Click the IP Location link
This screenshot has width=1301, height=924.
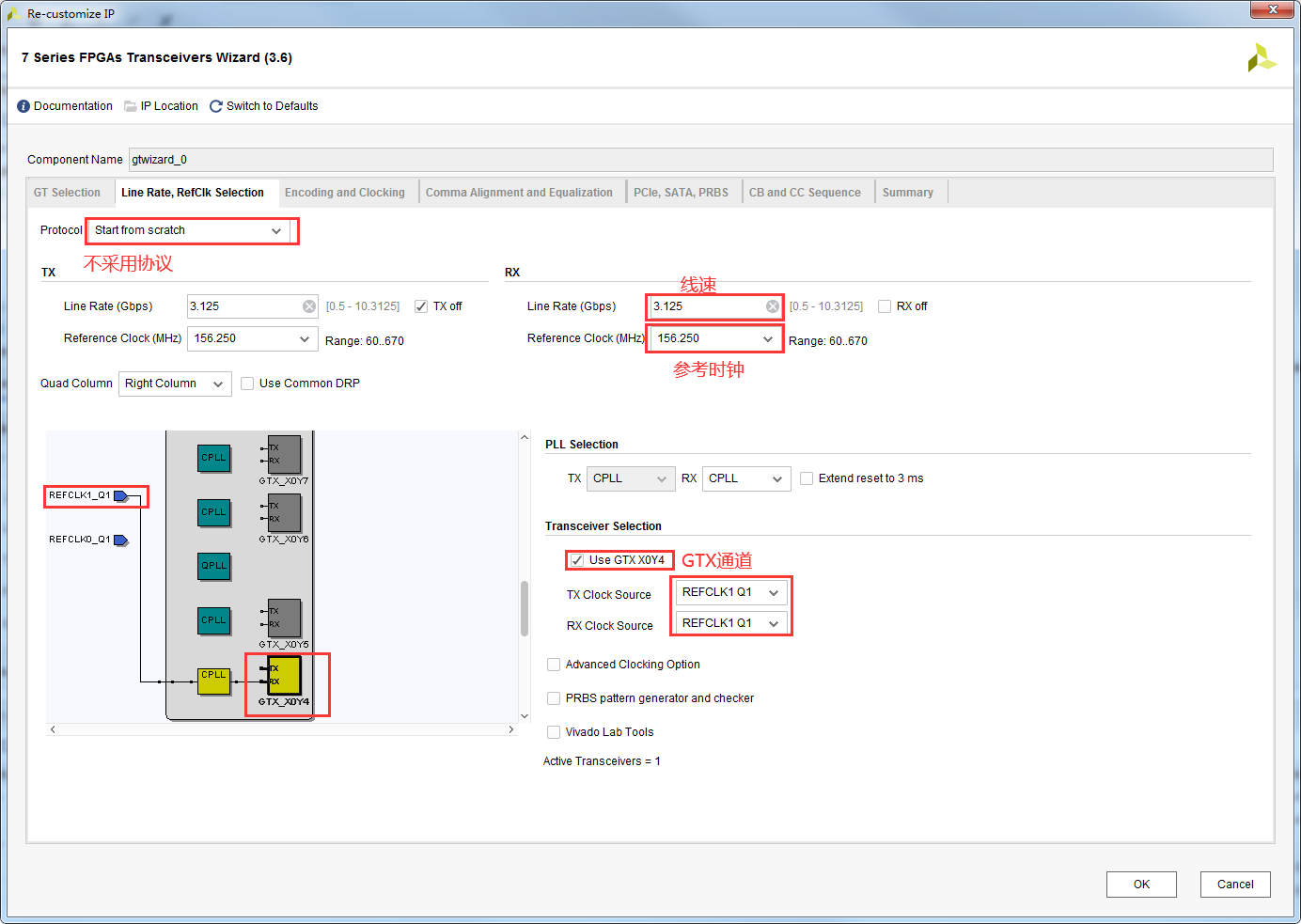point(169,106)
